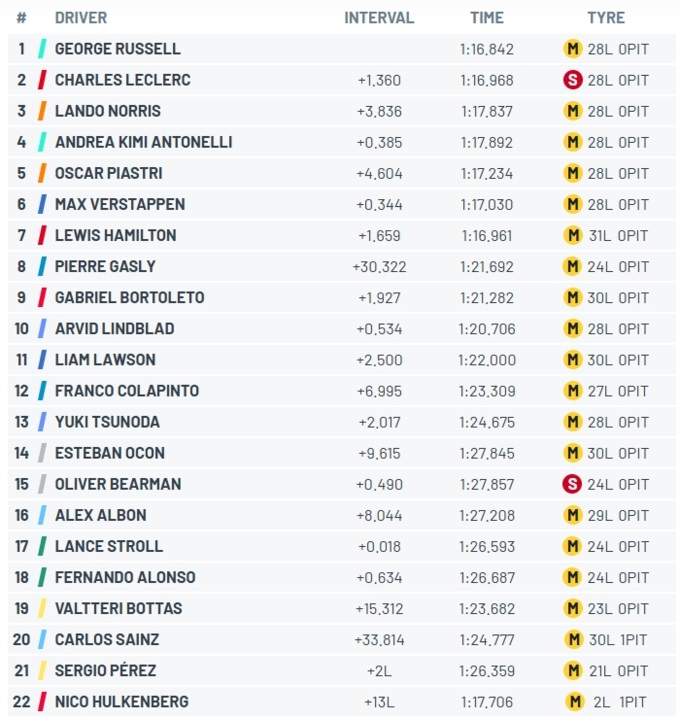Image resolution: width=680 pixels, height=719 pixels.
Task: Click the TIME column header
Action: 487,17
